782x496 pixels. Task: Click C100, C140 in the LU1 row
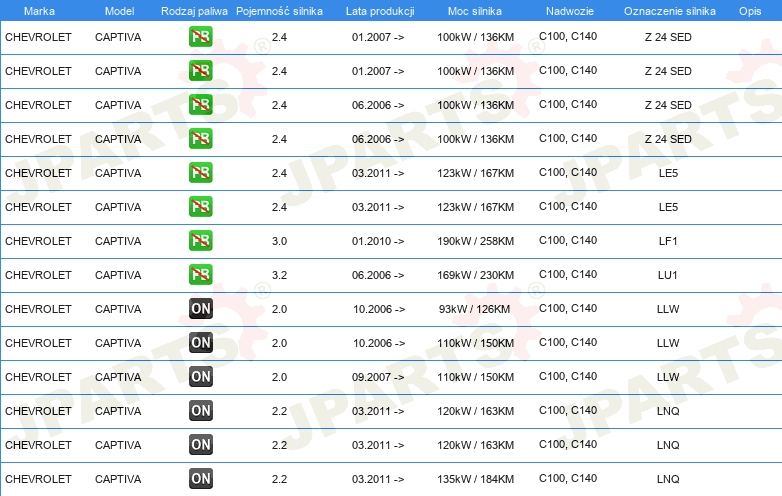pos(568,274)
